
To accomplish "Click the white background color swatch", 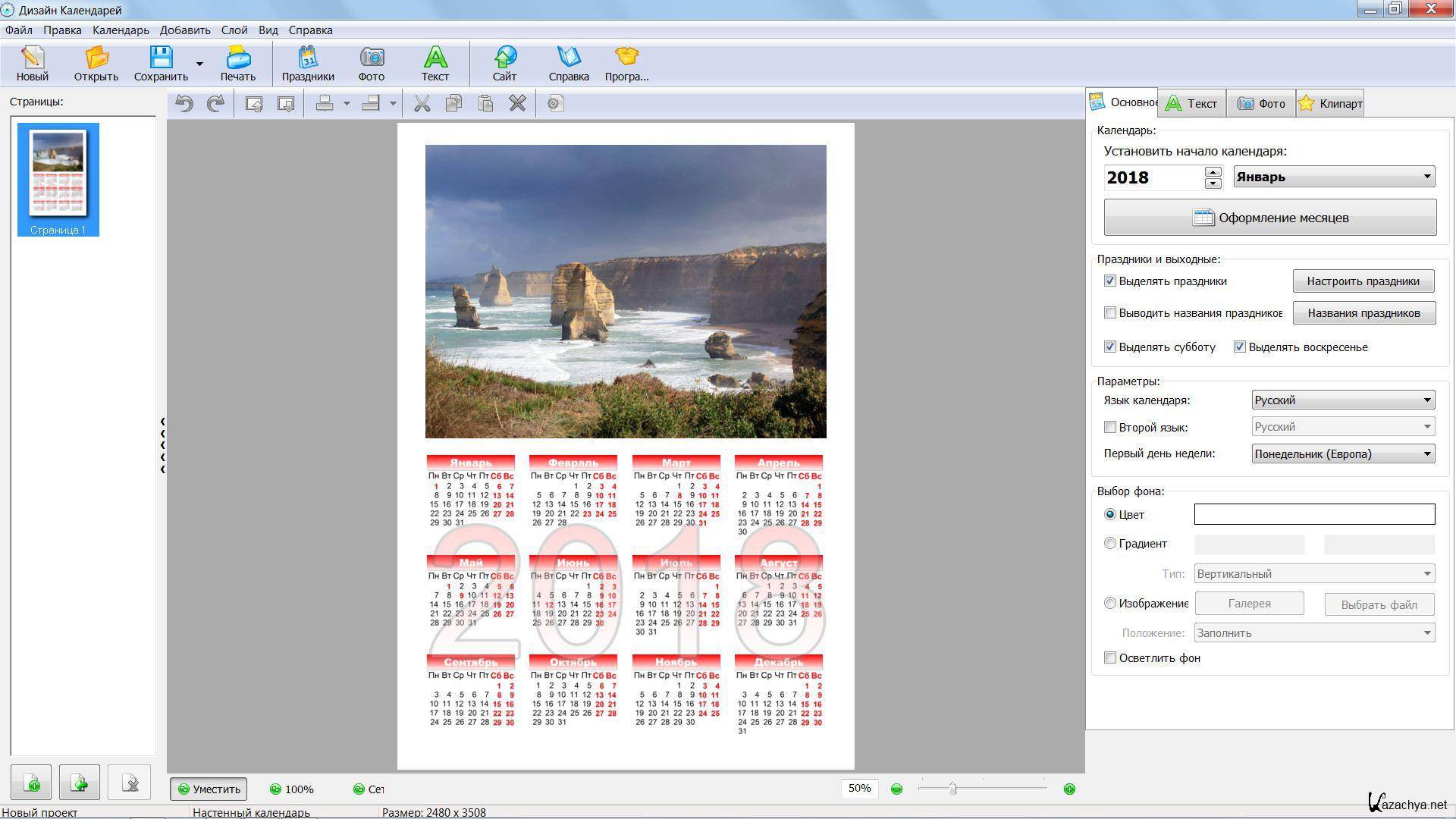I will pyautogui.click(x=1314, y=515).
